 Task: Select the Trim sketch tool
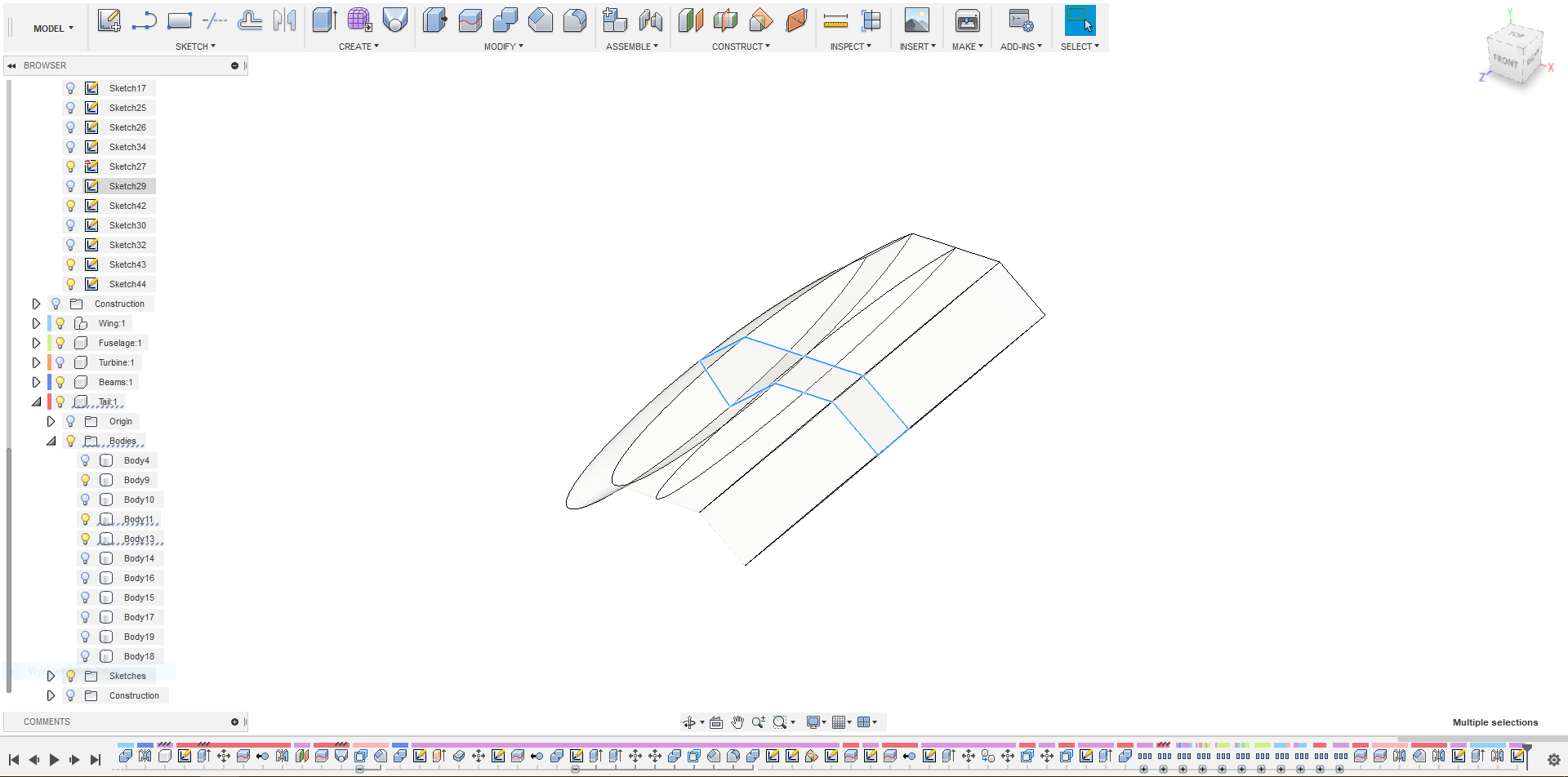(215, 20)
